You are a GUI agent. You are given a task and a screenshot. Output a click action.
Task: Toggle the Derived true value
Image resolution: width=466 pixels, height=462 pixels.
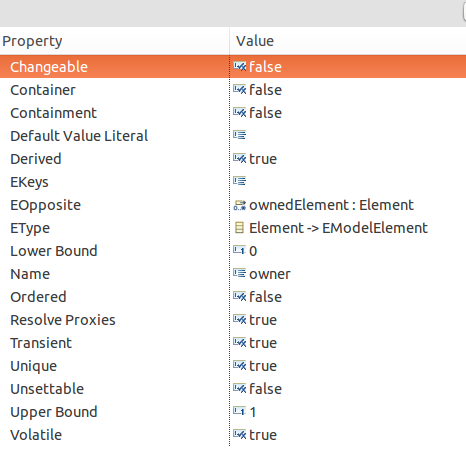(x=263, y=159)
